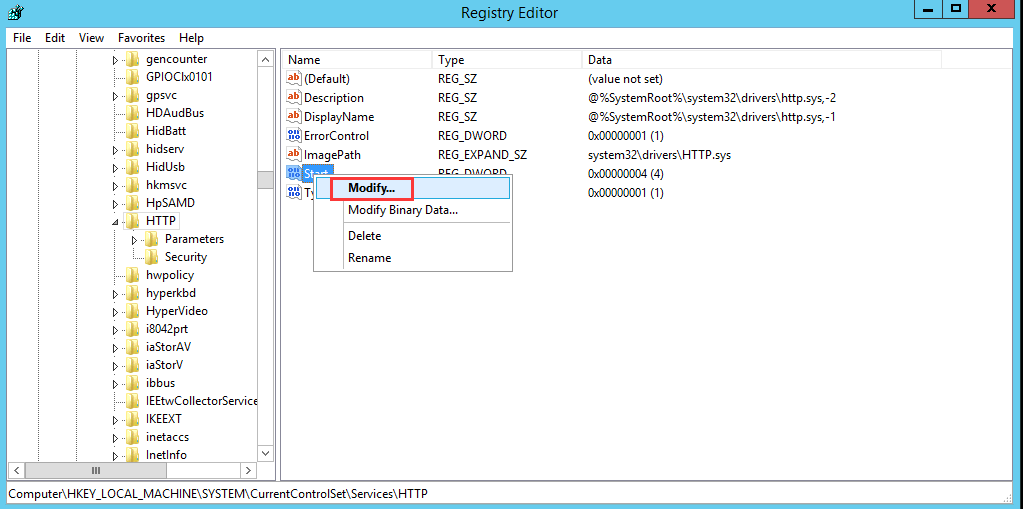Click the (Default) string value icon
This screenshot has width=1023, height=509.
click(294, 79)
